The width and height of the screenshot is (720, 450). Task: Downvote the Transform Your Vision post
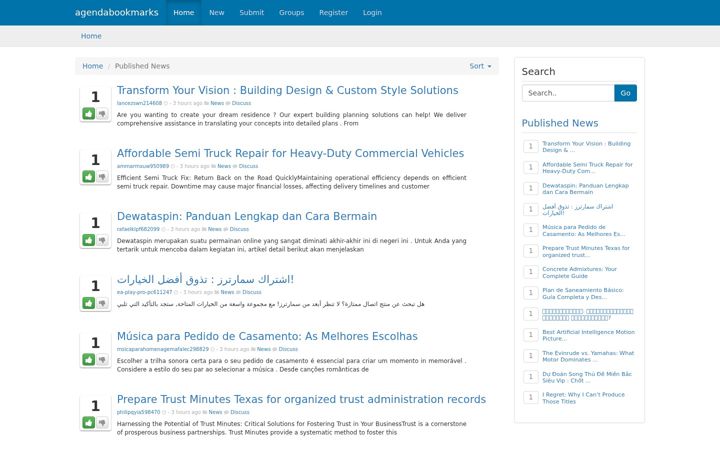[x=102, y=113]
